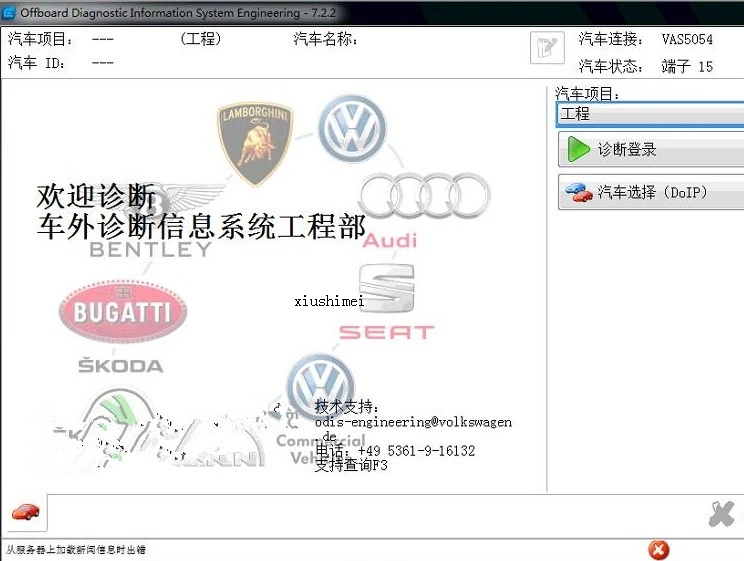Screen dimensions: 744x561
Task: Open the 汽车项目 combo box showing 工程
Action: pyautogui.click(x=651, y=114)
